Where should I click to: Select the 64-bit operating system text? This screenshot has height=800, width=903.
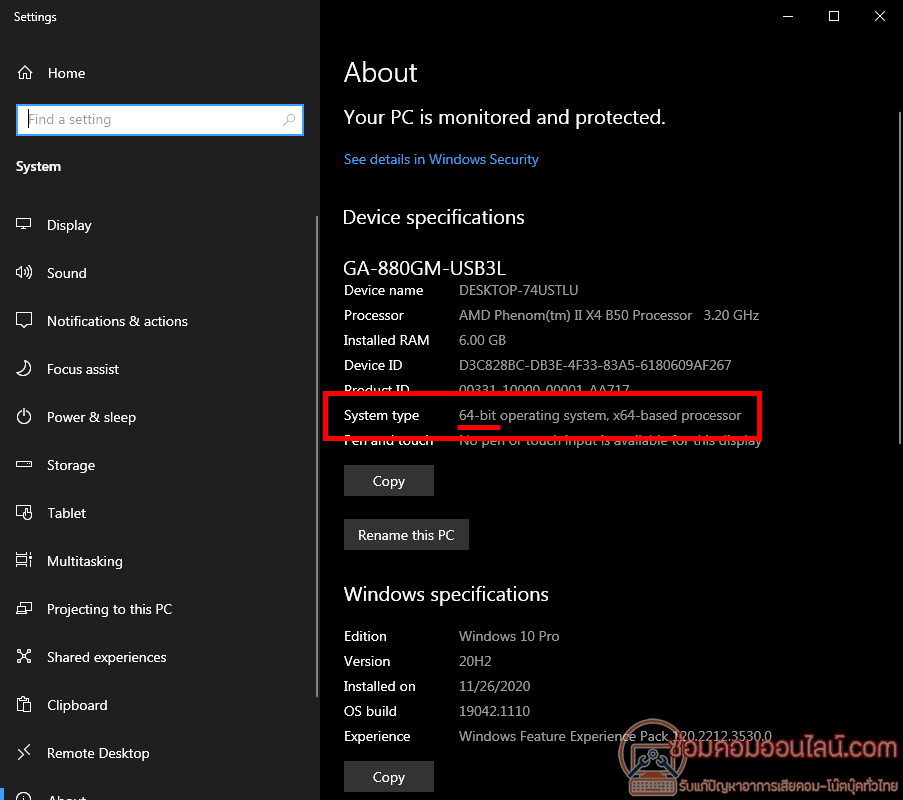coord(600,415)
